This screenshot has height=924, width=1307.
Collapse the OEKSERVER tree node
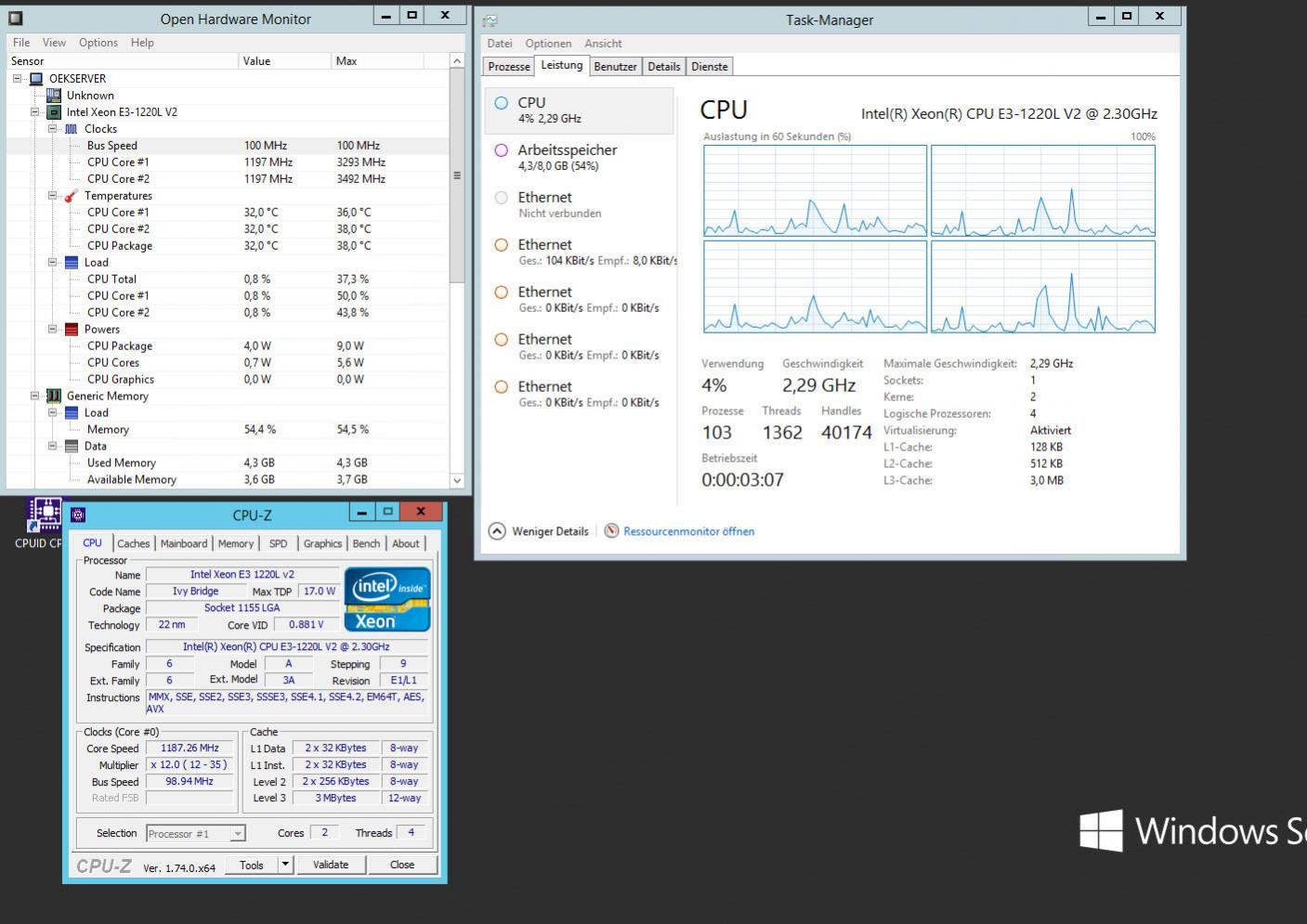pyautogui.click(x=18, y=79)
